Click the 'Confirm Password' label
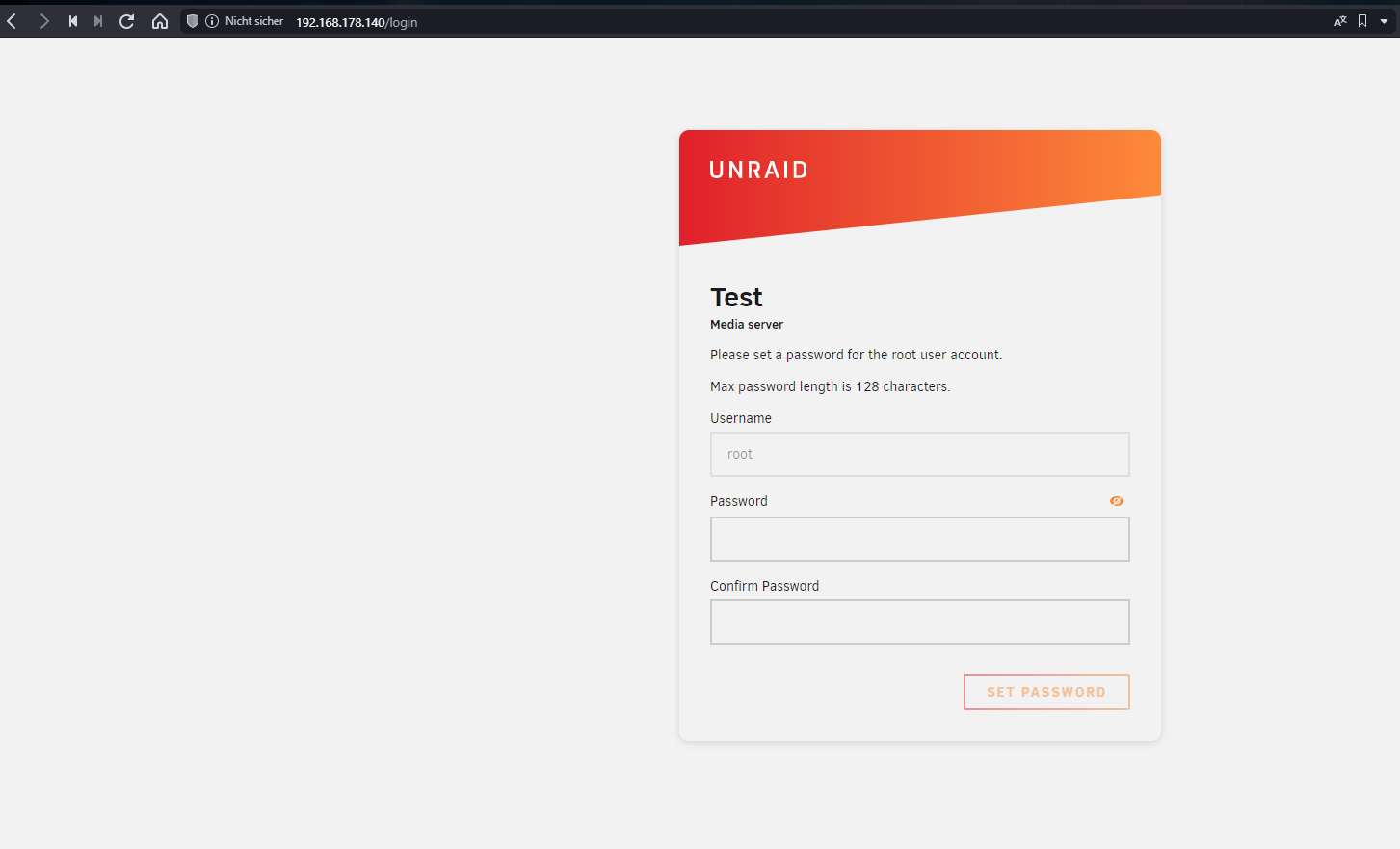This screenshot has height=849, width=1400. click(765, 586)
